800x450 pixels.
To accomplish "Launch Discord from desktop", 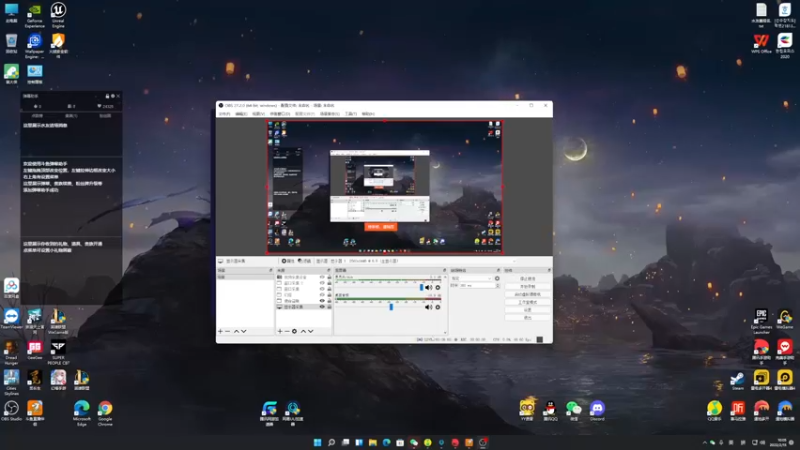I will (x=597, y=411).
